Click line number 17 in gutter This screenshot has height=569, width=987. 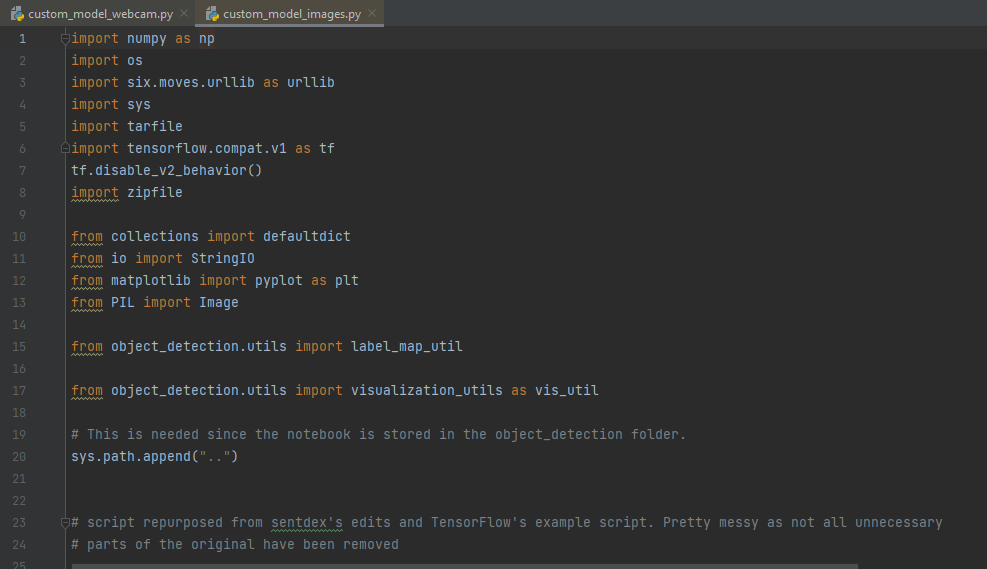20,391
